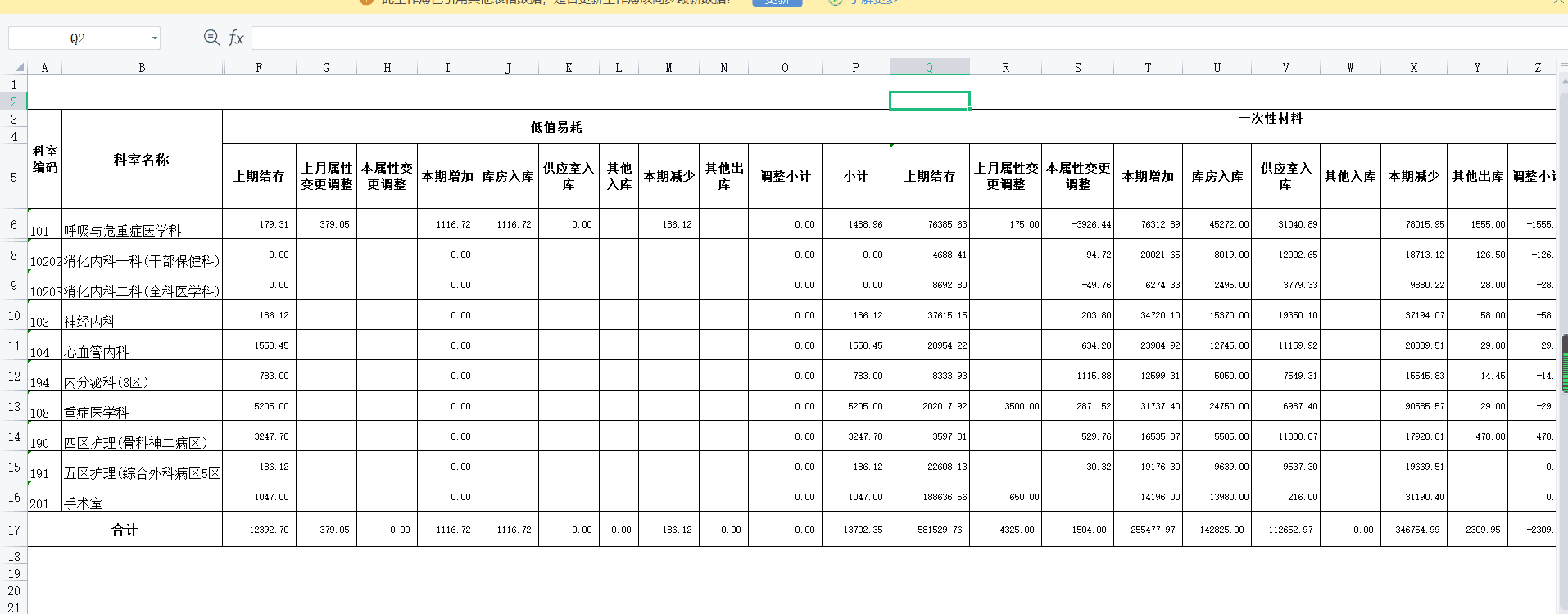The height and width of the screenshot is (614, 1568).
Task: Click the 消化内科二科(全科医学科) cell
Action: [x=142, y=285]
